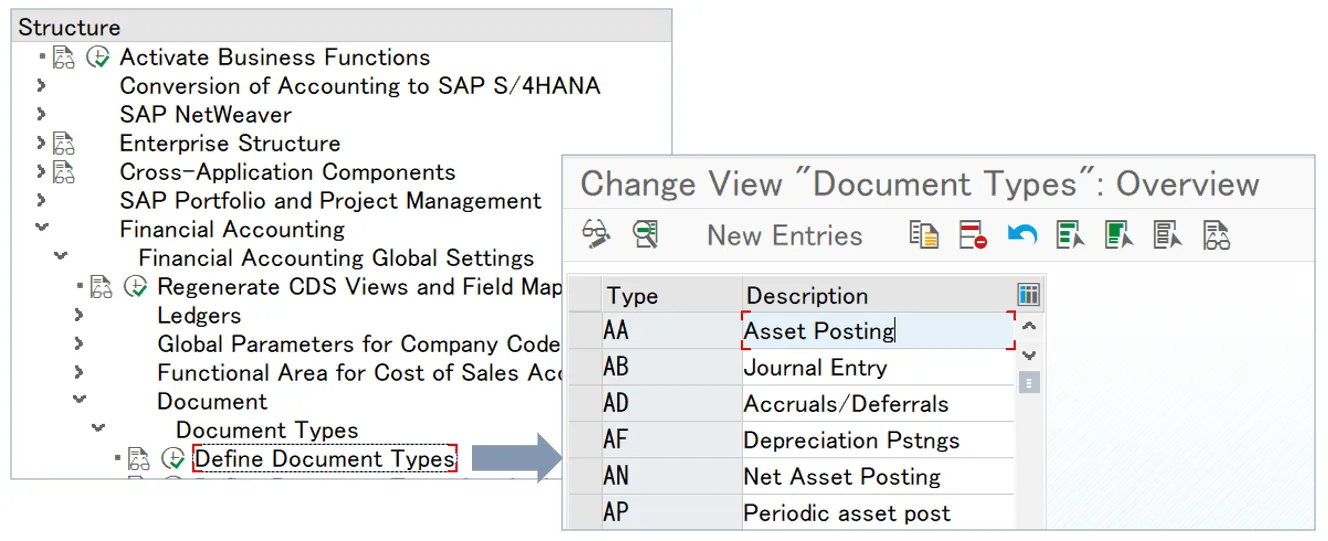This screenshot has height=541, width=1328.
Task: Click the table scroll down arrow
Action: [x=1030, y=354]
